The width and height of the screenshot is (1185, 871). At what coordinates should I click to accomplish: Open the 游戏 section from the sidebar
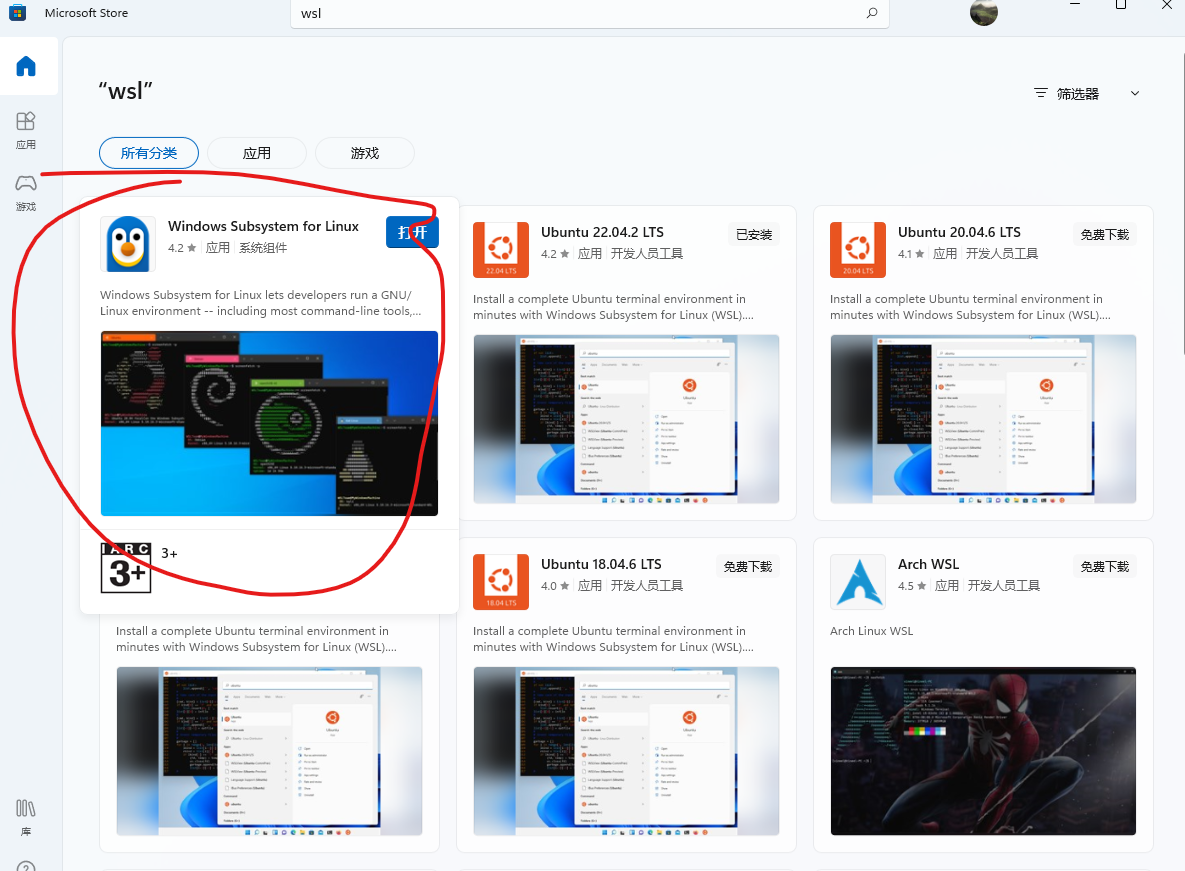27,188
